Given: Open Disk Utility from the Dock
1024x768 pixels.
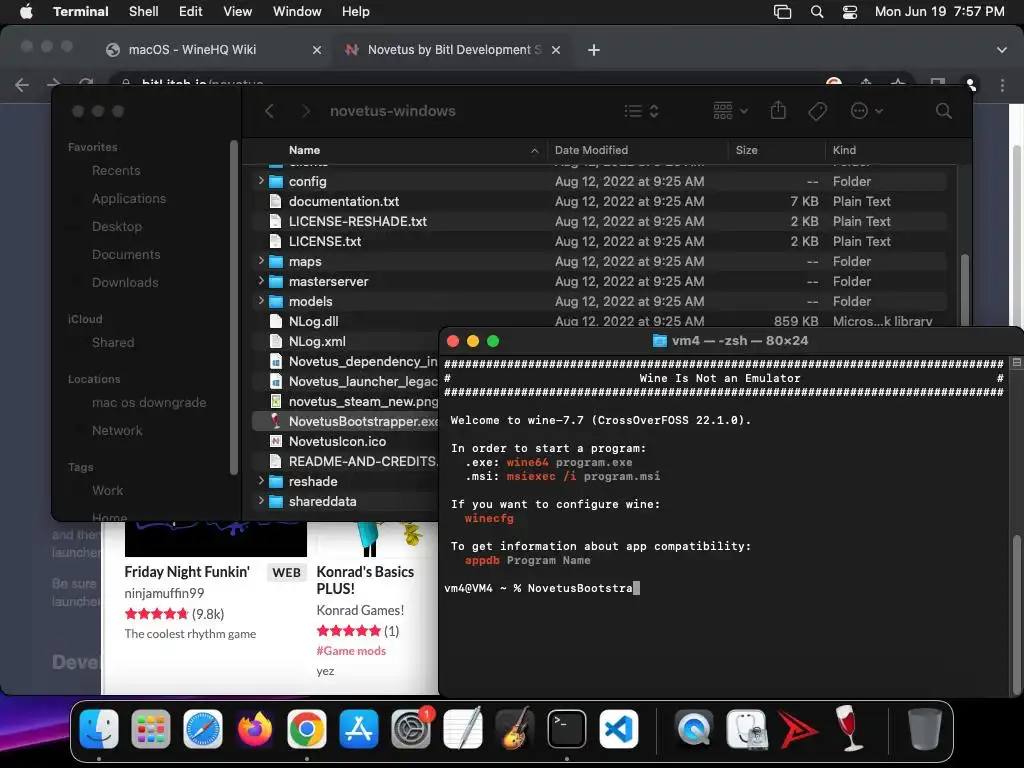Looking at the screenshot, I should [x=746, y=728].
